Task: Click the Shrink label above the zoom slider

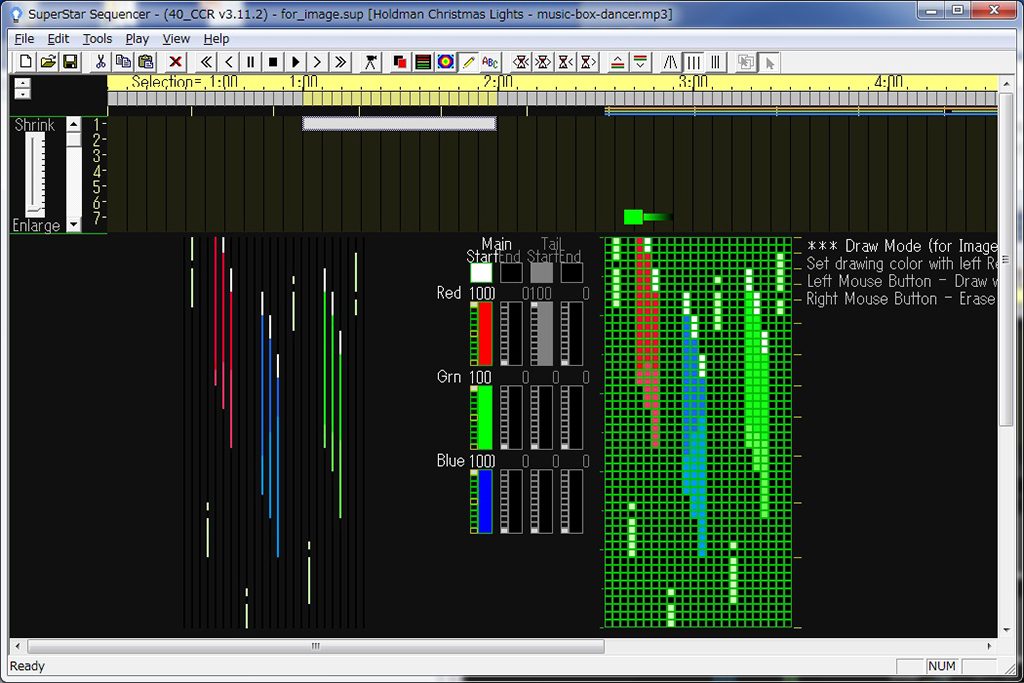Action: [x=34, y=125]
